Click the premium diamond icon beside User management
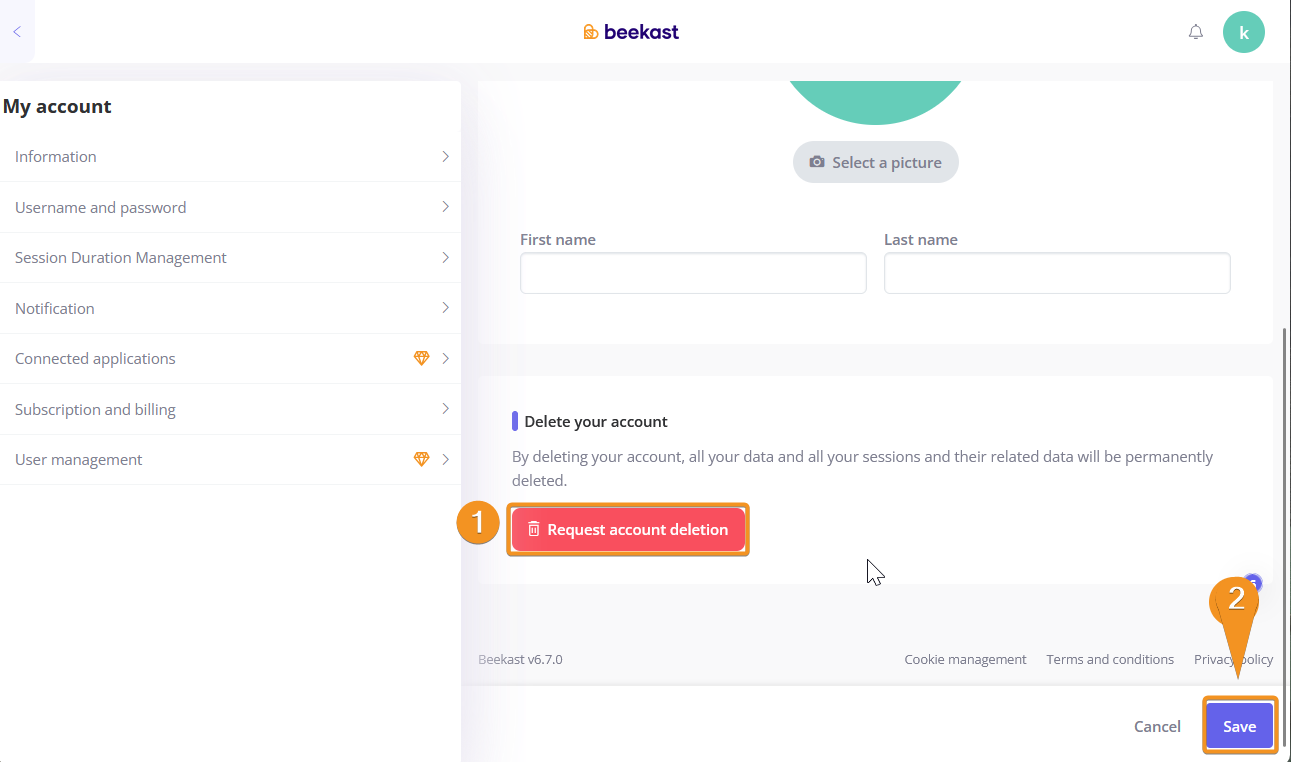This screenshot has width=1291, height=762. (x=421, y=459)
